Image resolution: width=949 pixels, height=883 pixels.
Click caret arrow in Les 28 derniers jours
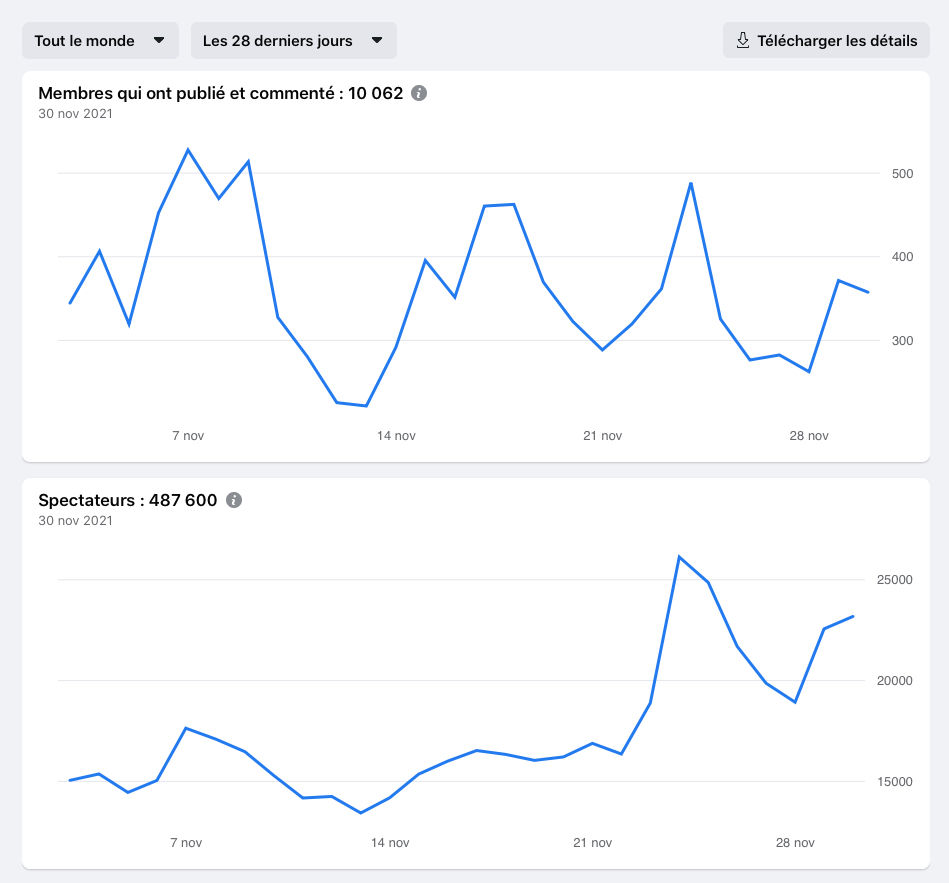pyautogui.click(x=377, y=41)
